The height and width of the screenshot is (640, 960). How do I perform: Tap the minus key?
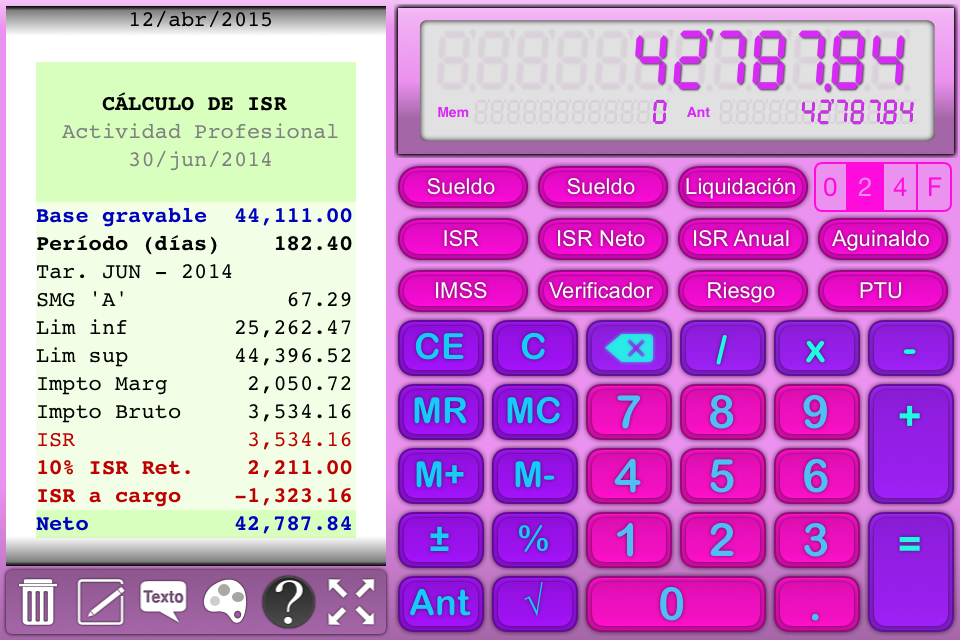[x=910, y=348]
